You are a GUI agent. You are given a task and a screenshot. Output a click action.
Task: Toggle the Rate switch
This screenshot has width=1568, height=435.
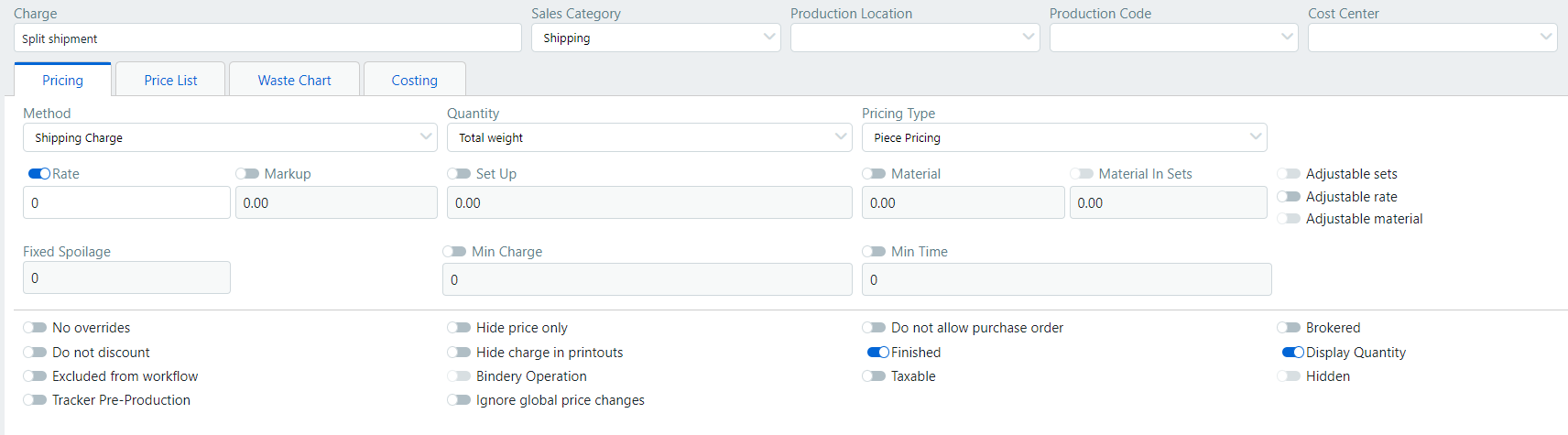[x=39, y=174]
